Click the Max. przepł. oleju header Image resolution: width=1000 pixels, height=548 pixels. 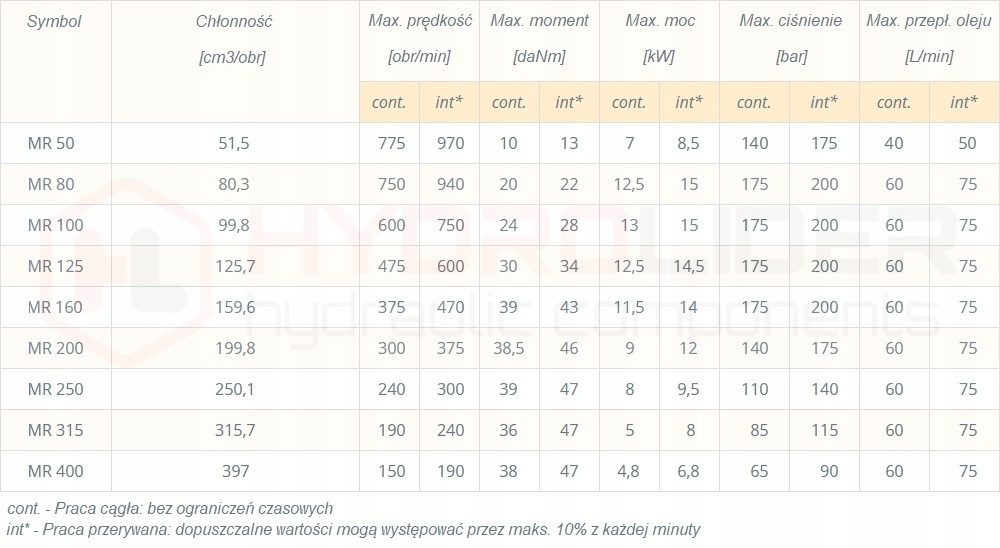[930, 21]
